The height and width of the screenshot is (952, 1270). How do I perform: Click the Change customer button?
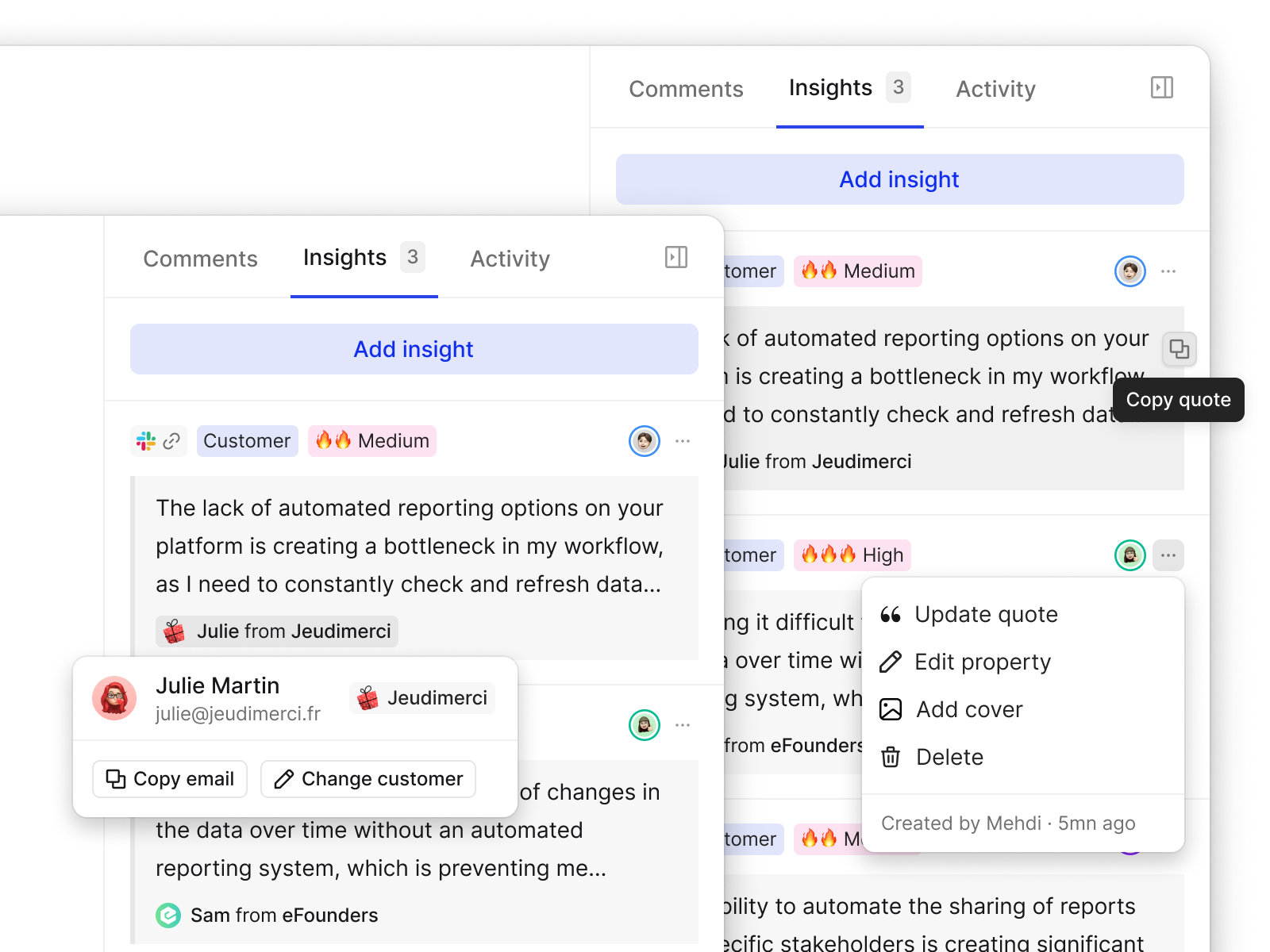(x=368, y=779)
